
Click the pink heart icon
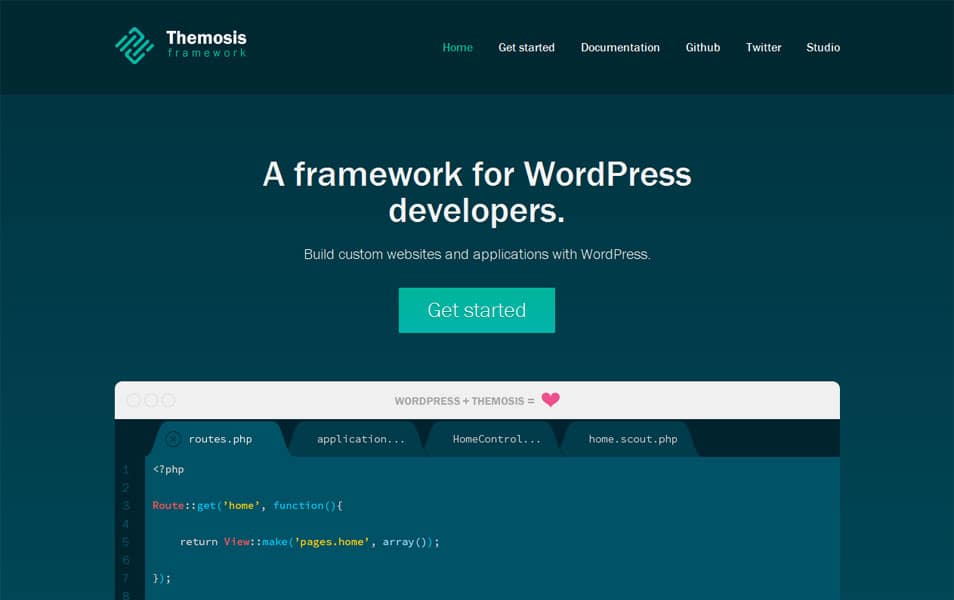551,400
